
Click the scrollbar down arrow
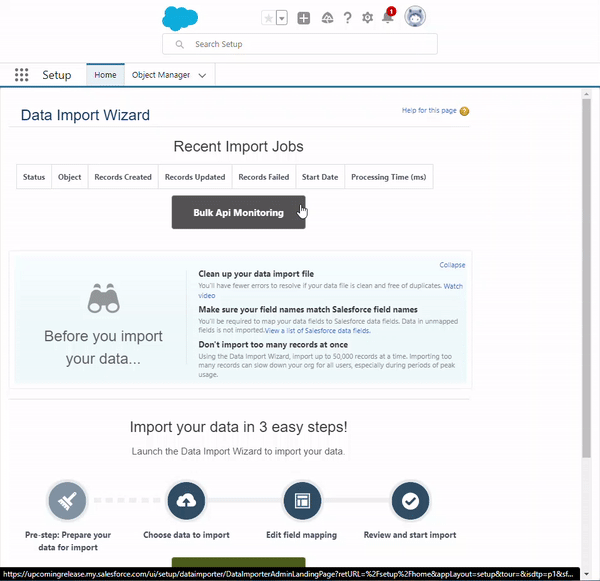(586, 574)
